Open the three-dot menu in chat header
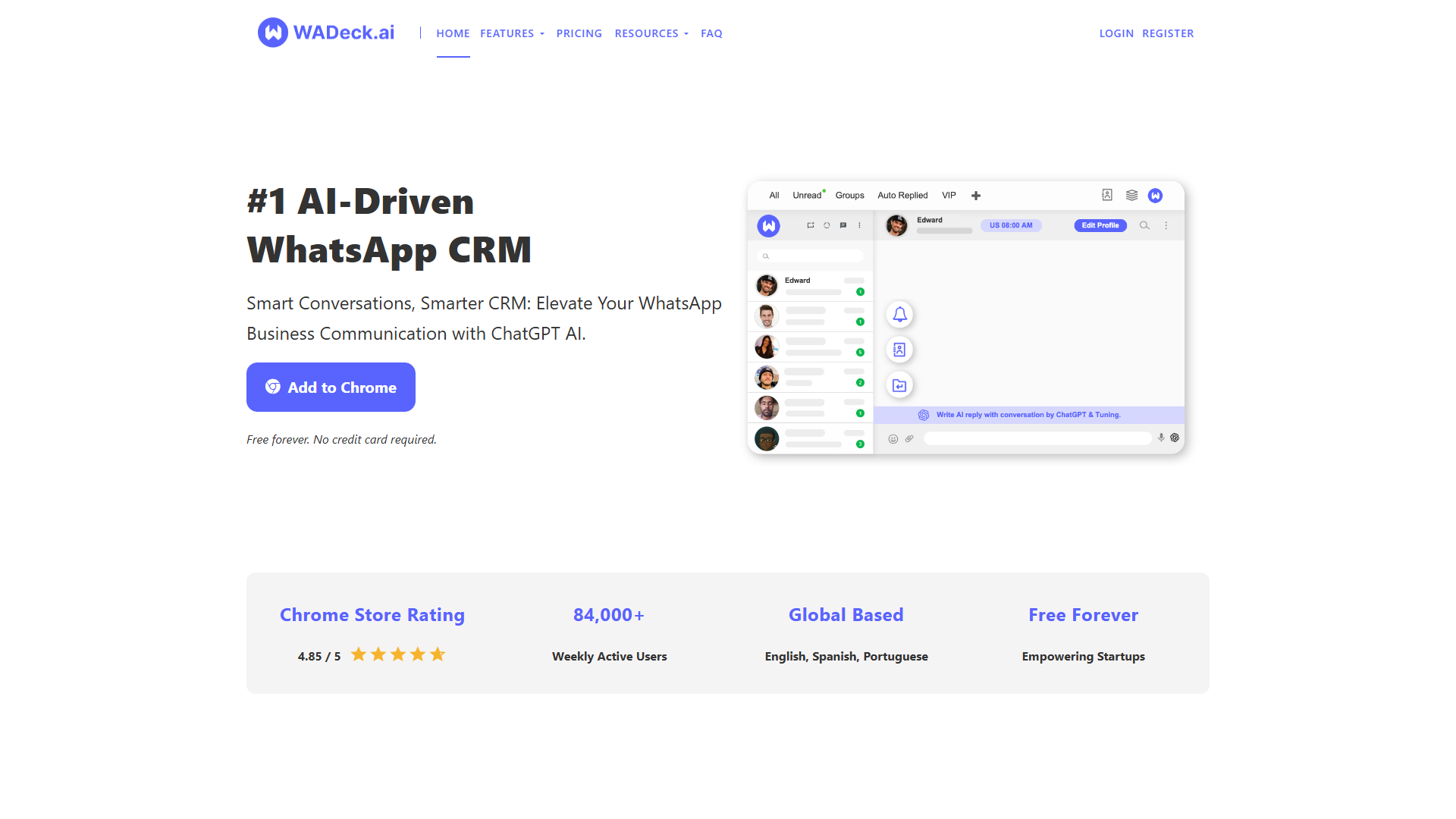The height and width of the screenshot is (819, 1456). [x=1166, y=225]
